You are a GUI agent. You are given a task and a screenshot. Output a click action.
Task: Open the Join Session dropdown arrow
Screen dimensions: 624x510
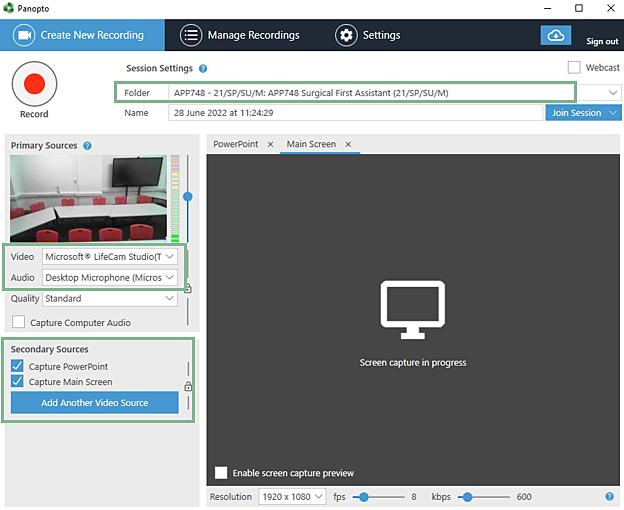click(x=613, y=113)
